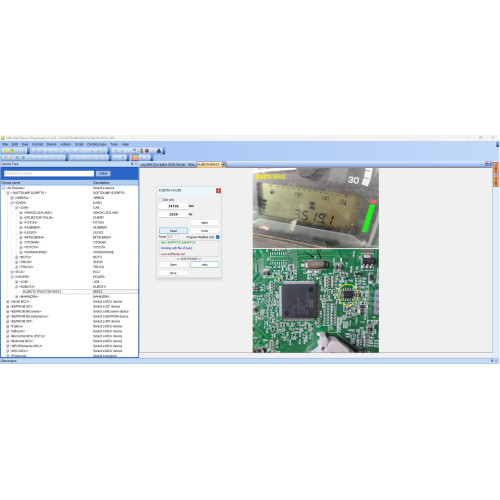Select KUBOTA TRACTOR 9S512 tree entry
This screenshot has width=500, height=500.
tap(42, 292)
